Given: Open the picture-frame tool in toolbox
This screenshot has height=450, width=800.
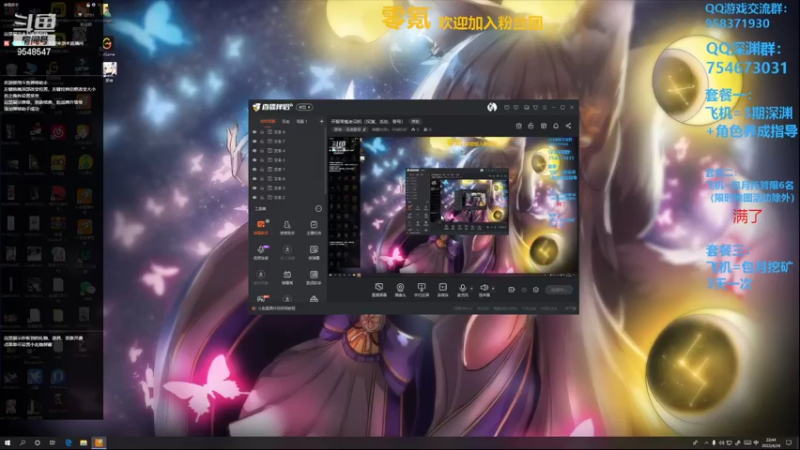Looking at the screenshot, I should pos(314,252).
